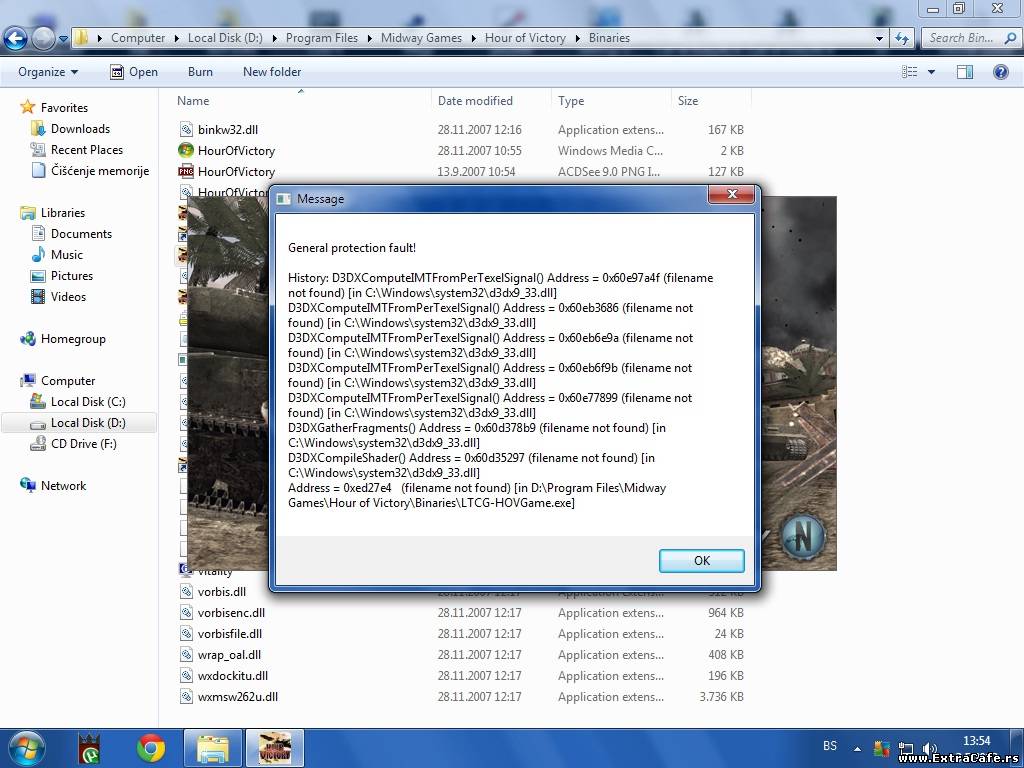Image resolution: width=1024 pixels, height=768 pixels.
Task: Open Čišćenje memorije in Favorites
Action: click(x=100, y=170)
